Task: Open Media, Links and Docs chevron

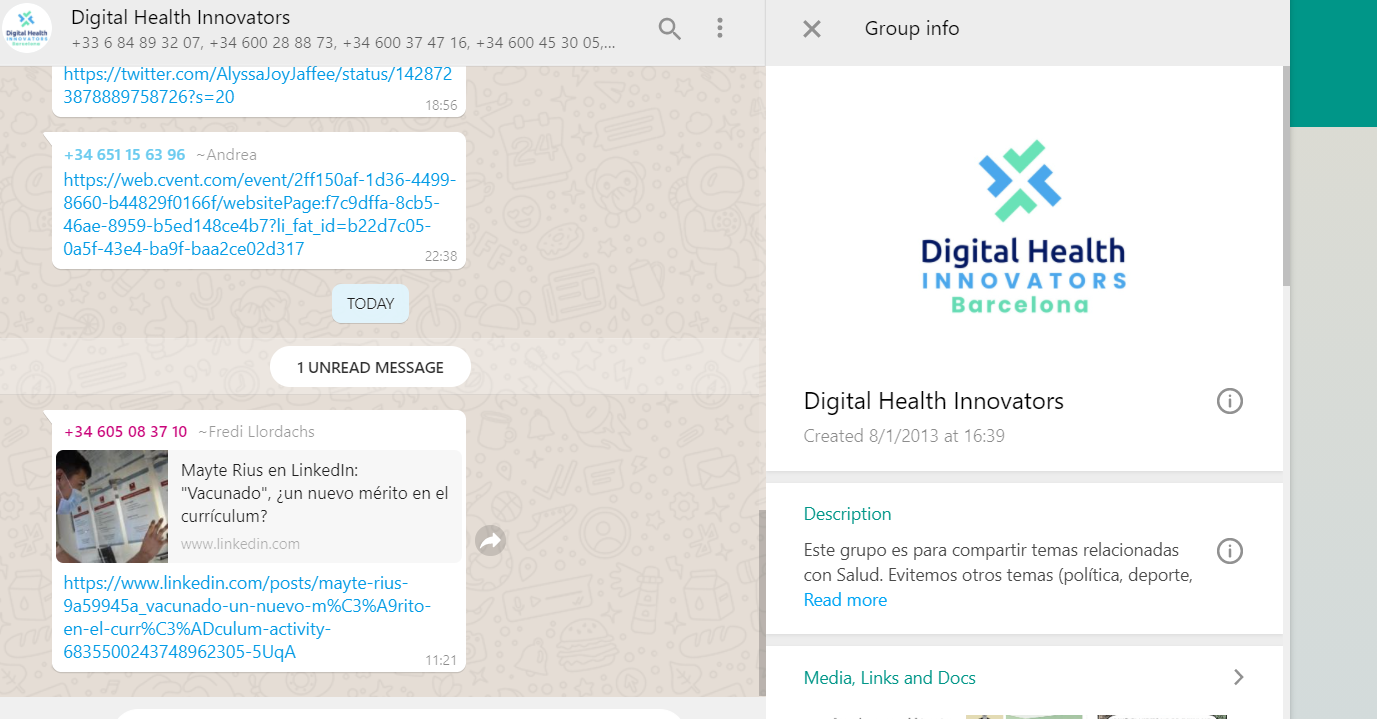Action: [1238, 677]
